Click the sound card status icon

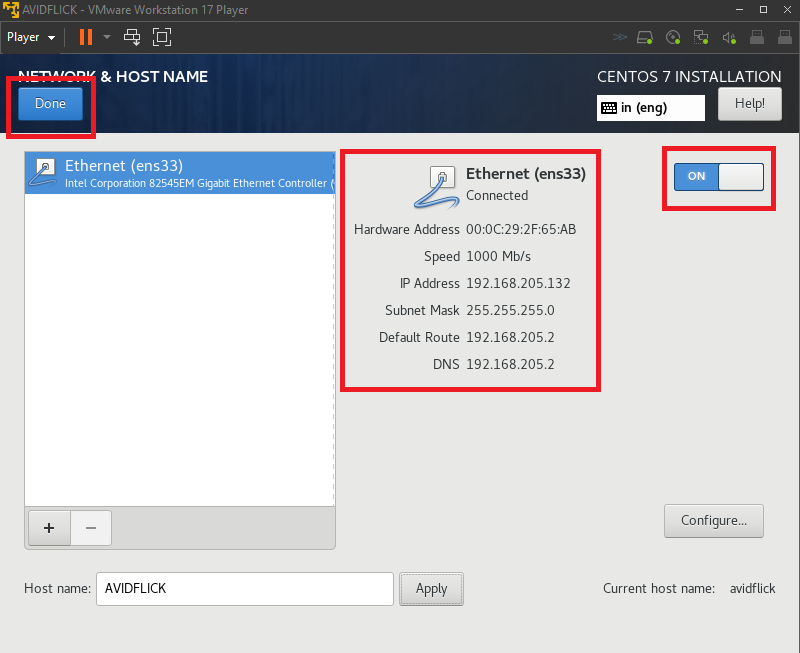point(729,38)
